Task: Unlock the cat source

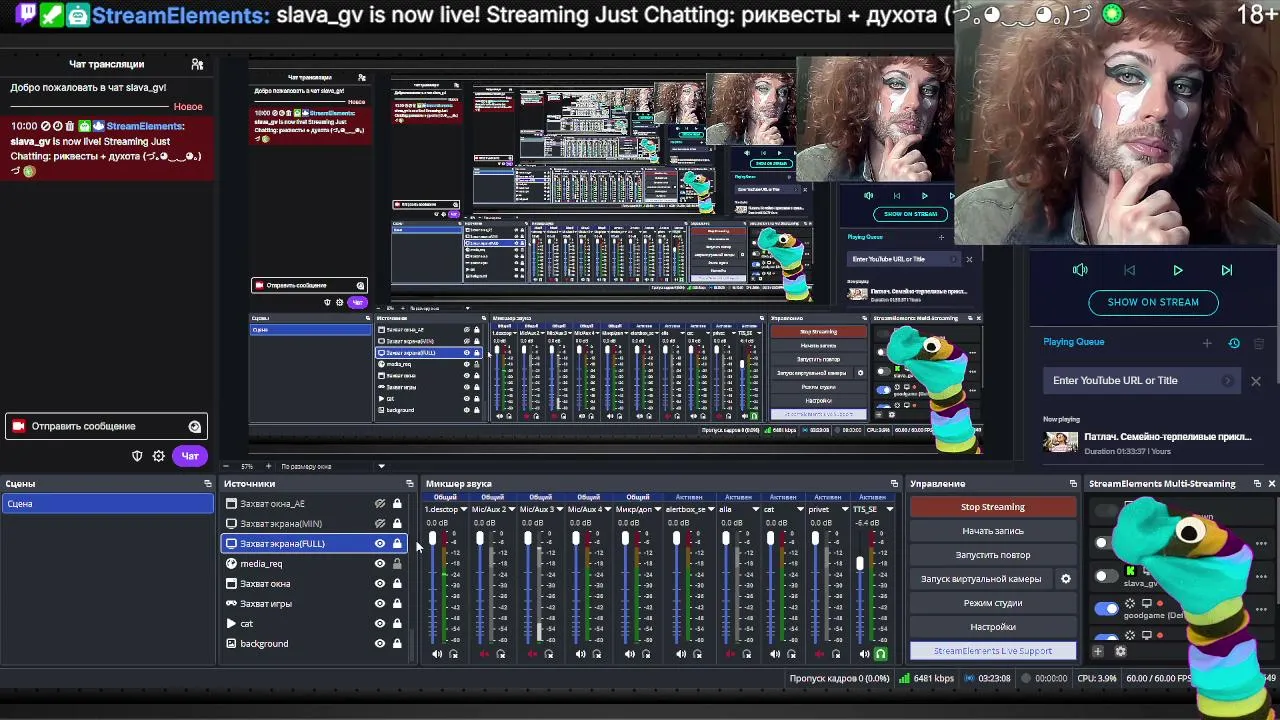Action: click(397, 624)
